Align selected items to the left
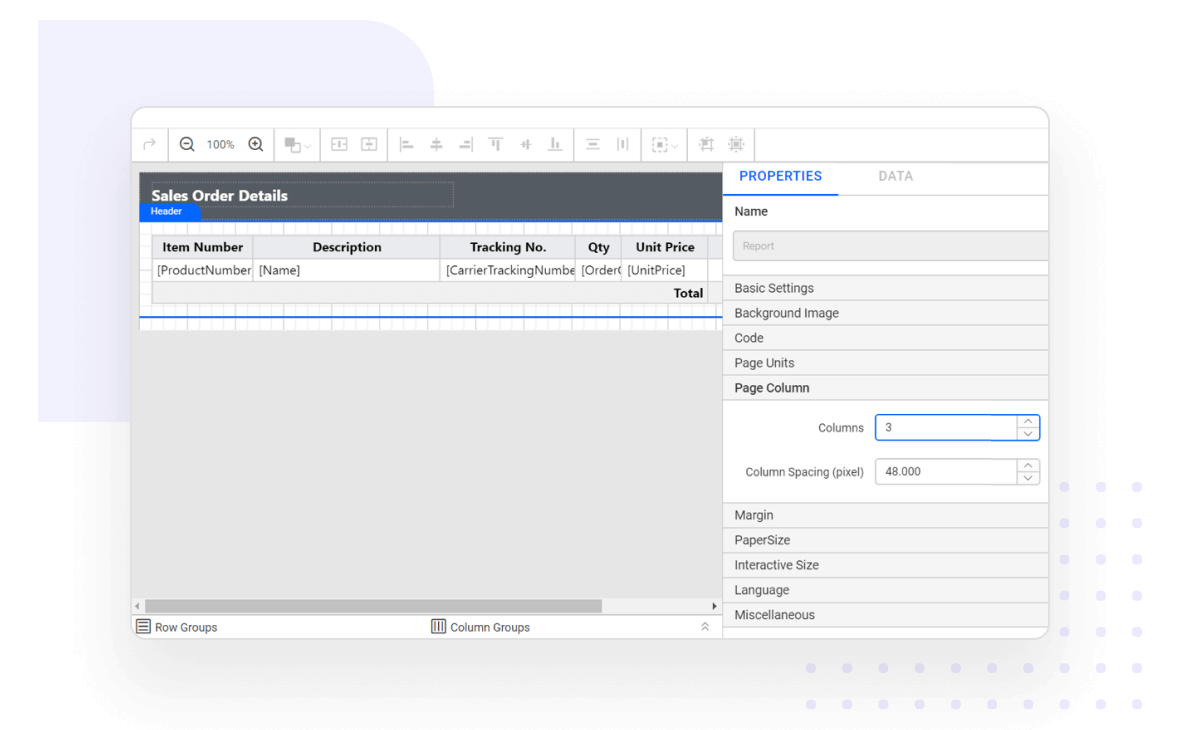 coord(406,144)
